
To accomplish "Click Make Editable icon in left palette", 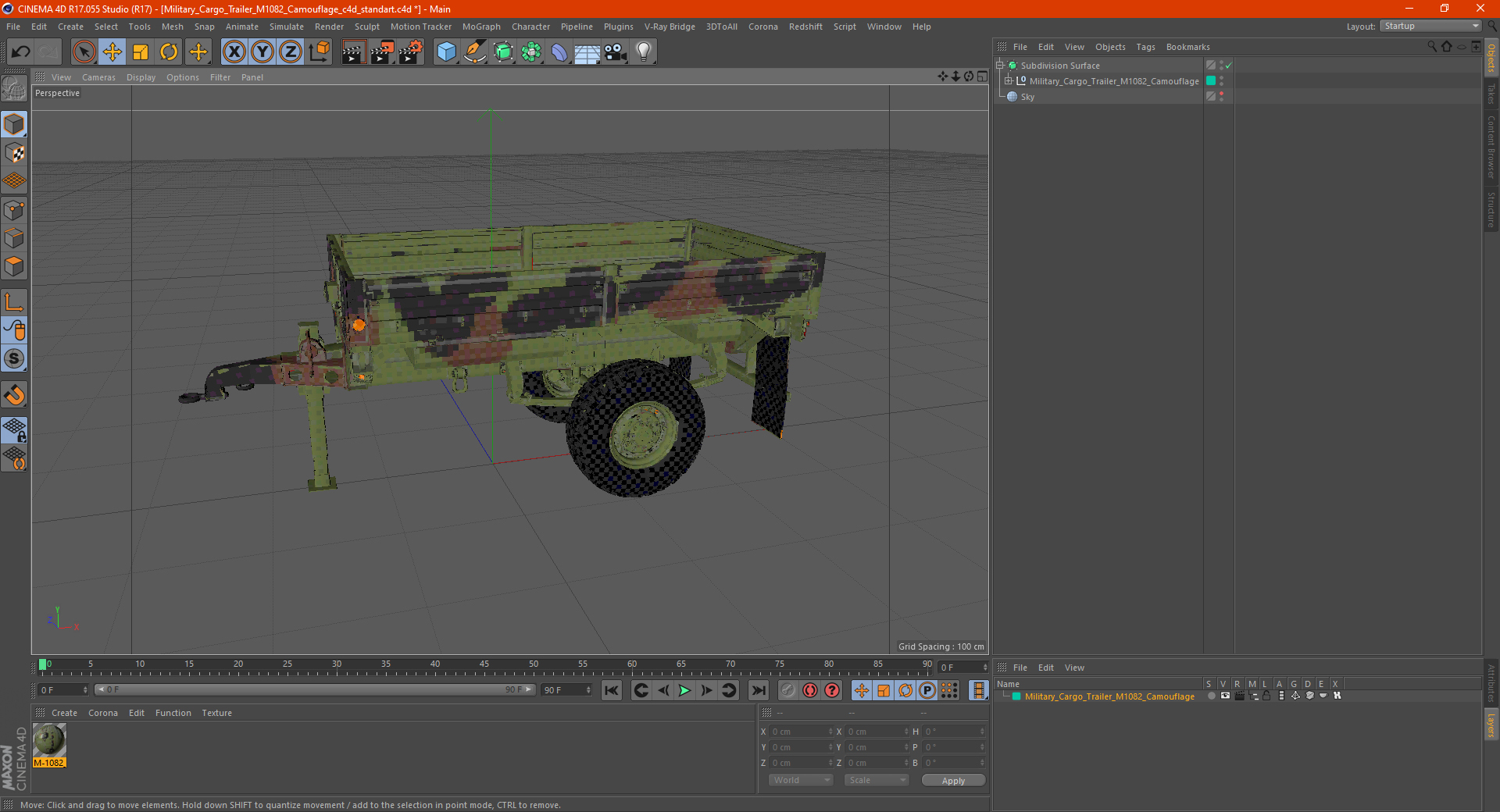I will [14, 89].
